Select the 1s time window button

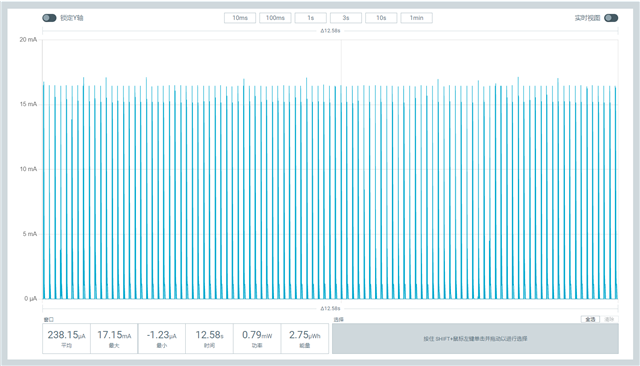(x=311, y=18)
